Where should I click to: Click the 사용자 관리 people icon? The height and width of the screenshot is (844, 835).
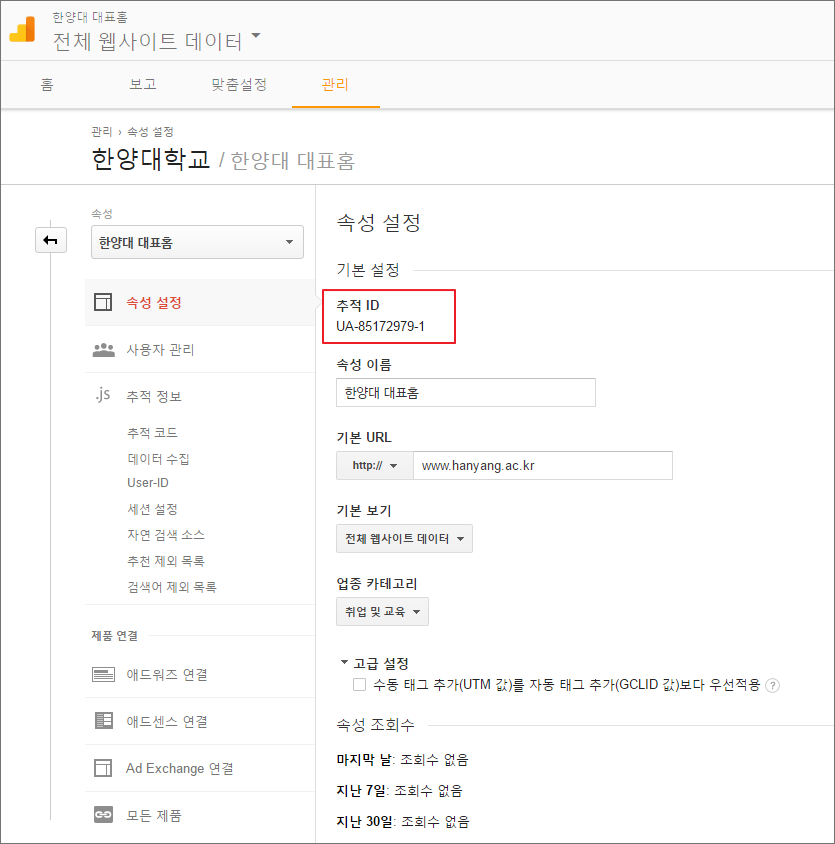[x=103, y=350]
